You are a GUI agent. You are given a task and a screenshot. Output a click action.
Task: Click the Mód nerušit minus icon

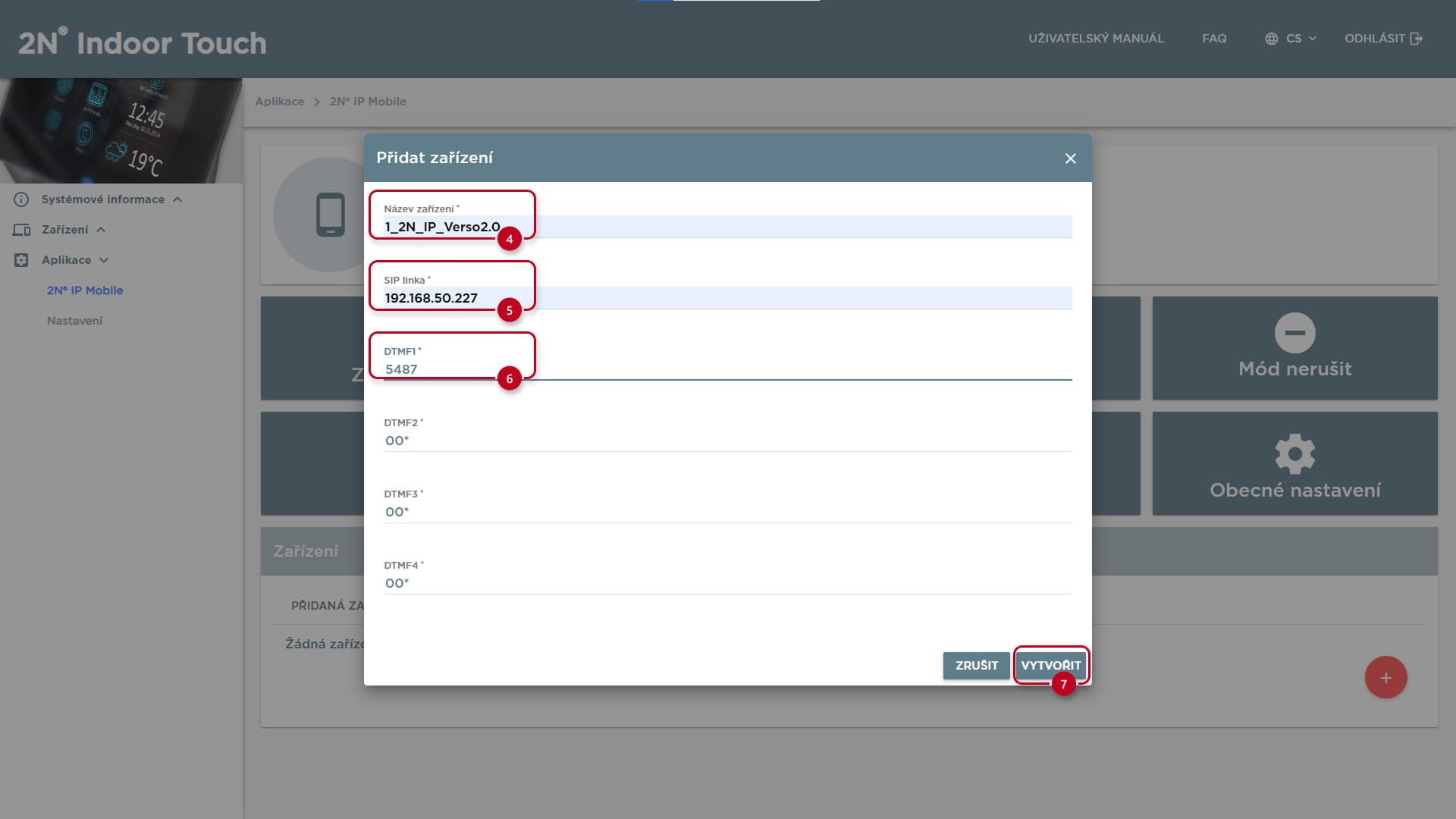1295,332
